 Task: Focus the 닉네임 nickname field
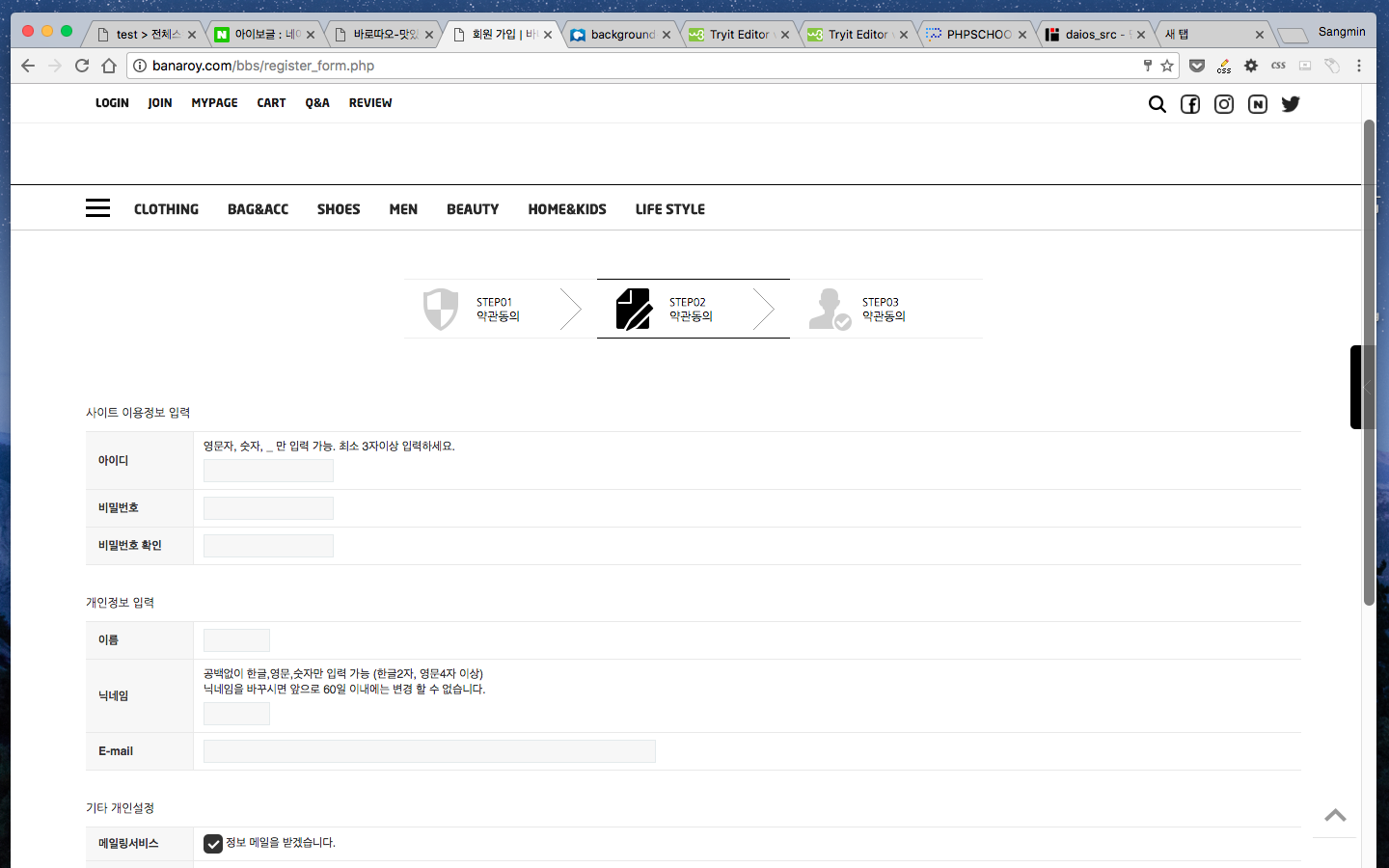click(x=236, y=714)
